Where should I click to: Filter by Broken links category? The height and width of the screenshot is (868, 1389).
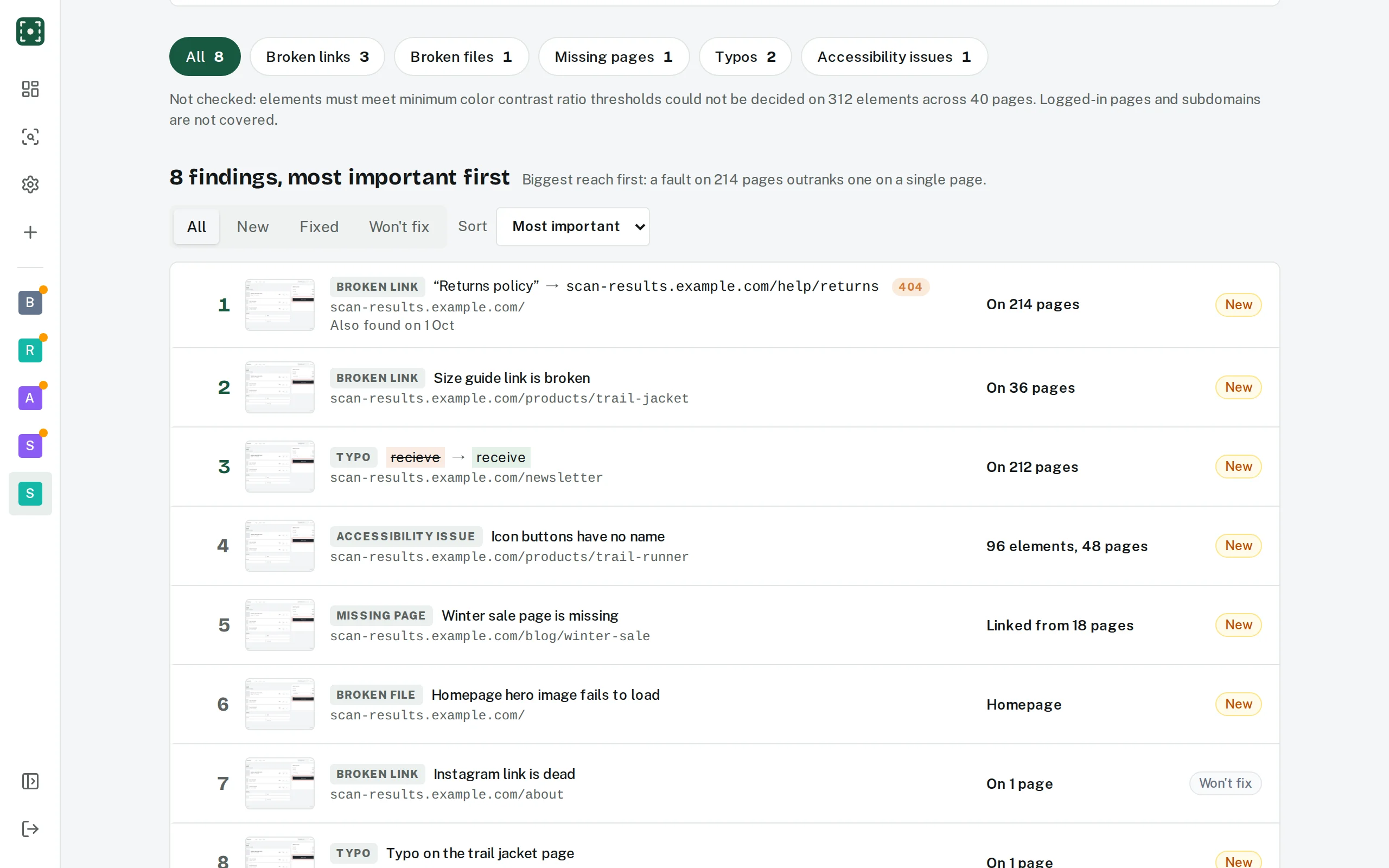317,56
